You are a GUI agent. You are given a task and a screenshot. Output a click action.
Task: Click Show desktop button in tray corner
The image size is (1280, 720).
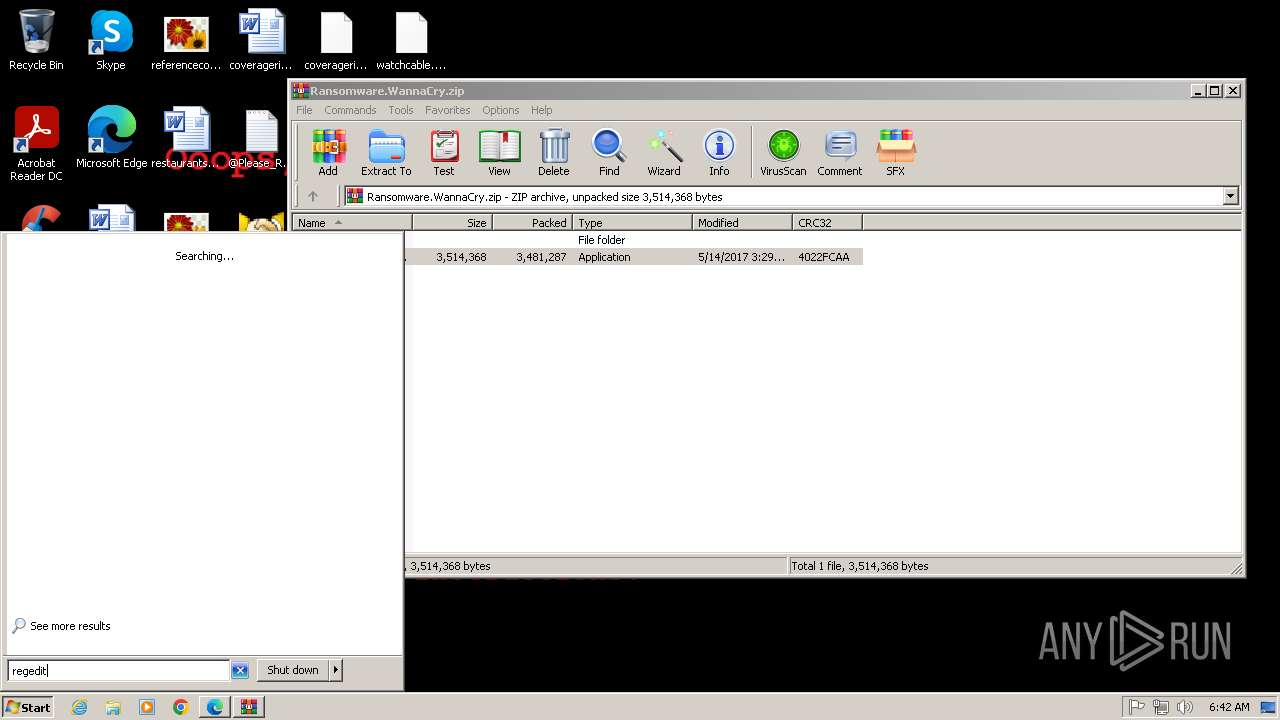point(1268,707)
